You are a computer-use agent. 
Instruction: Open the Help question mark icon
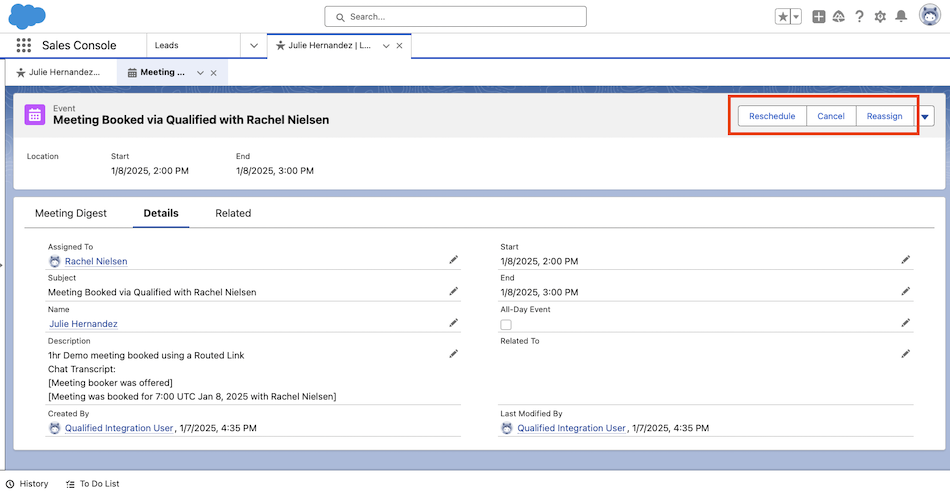coord(859,17)
